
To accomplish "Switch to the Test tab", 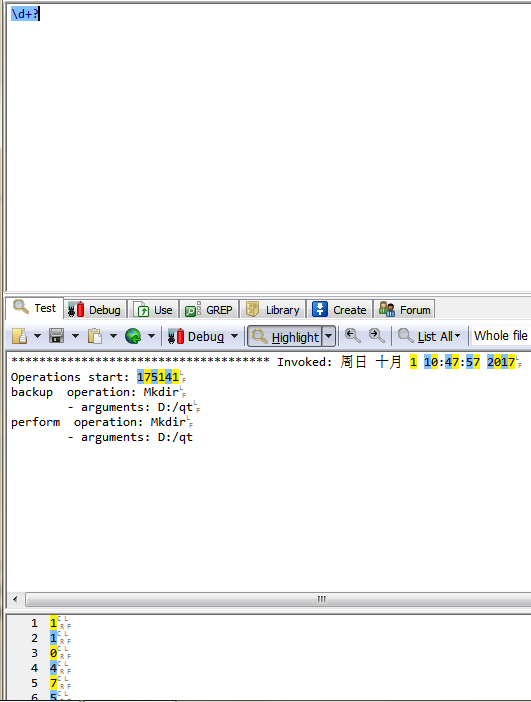I will (x=35, y=308).
